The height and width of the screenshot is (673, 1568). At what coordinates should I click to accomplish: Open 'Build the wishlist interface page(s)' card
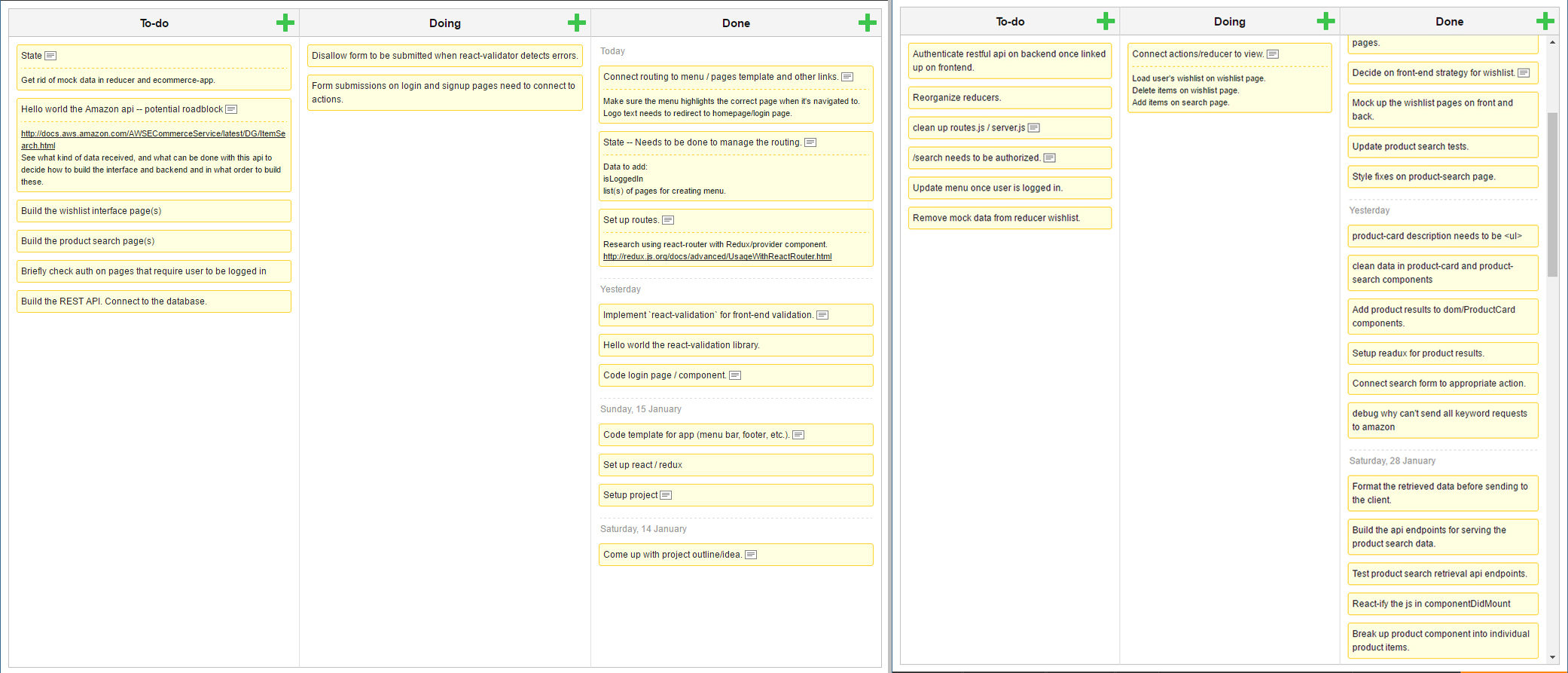(154, 211)
